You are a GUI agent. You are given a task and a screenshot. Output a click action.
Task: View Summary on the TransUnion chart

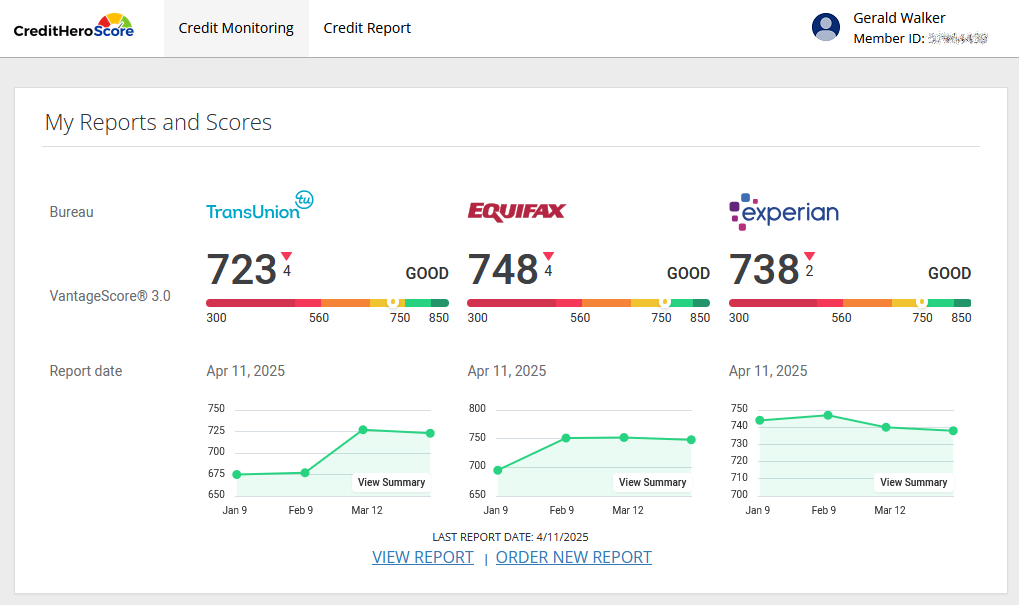coord(391,482)
